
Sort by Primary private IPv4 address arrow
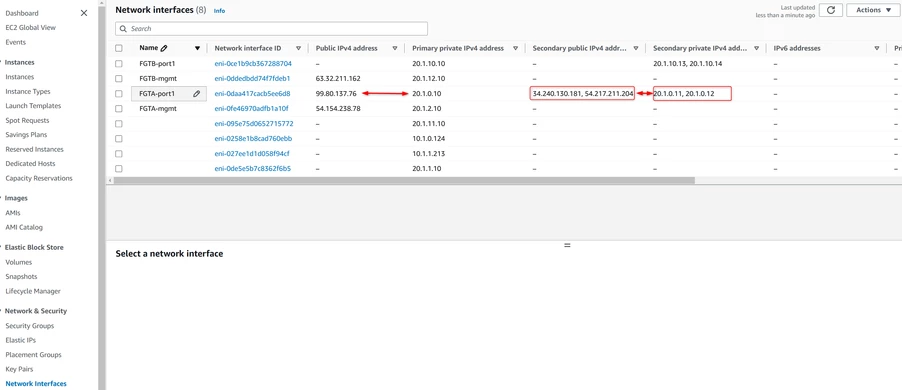(515, 48)
